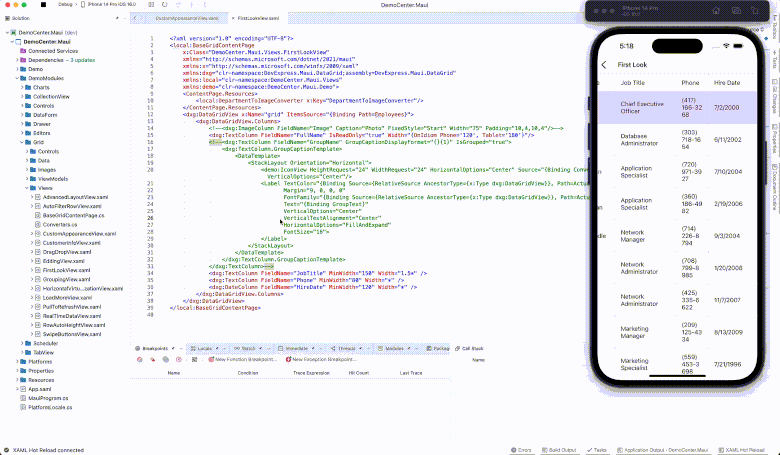780x455 pixels.
Task: Stop the debug session with the stop button
Action: [43, 4]
